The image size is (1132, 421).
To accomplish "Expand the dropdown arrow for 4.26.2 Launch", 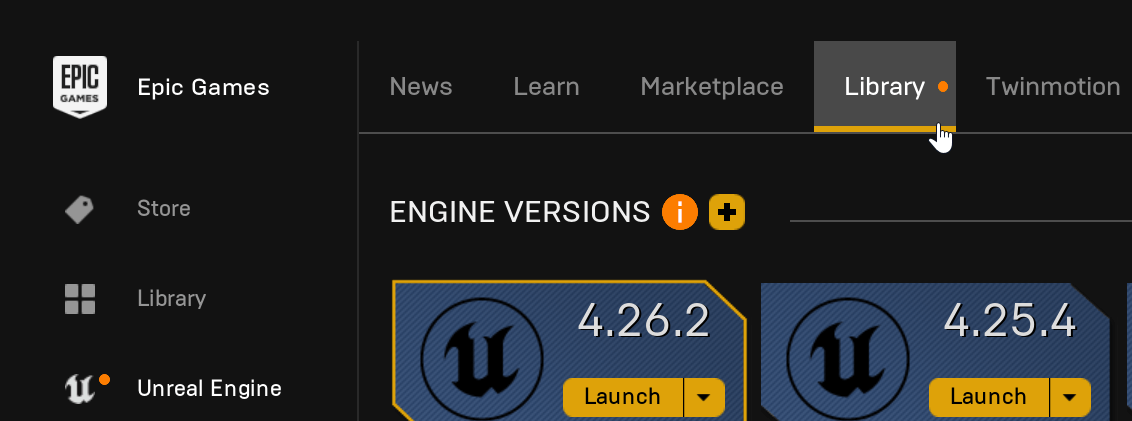I will (x=704, y=397).
